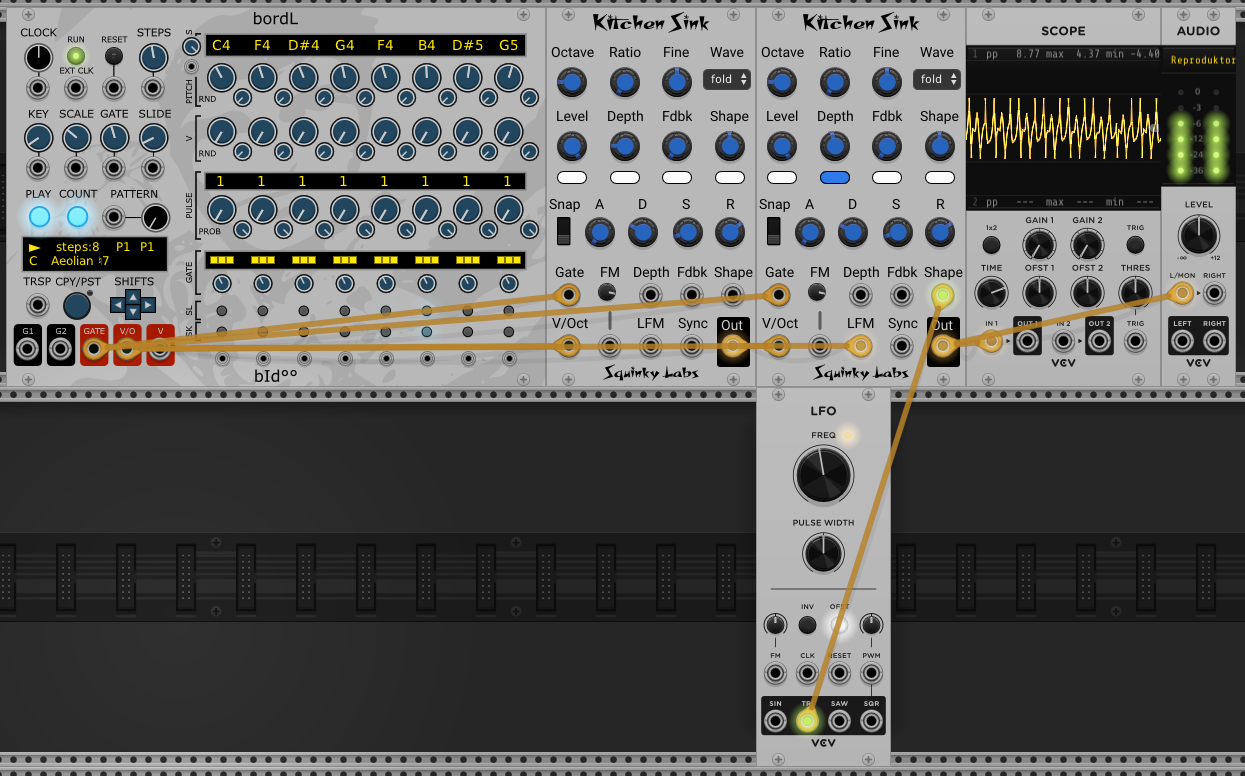Screen dimensions: 1245x776
Task: Click the CPY/PST button on bordL
Action: point(76,306)
